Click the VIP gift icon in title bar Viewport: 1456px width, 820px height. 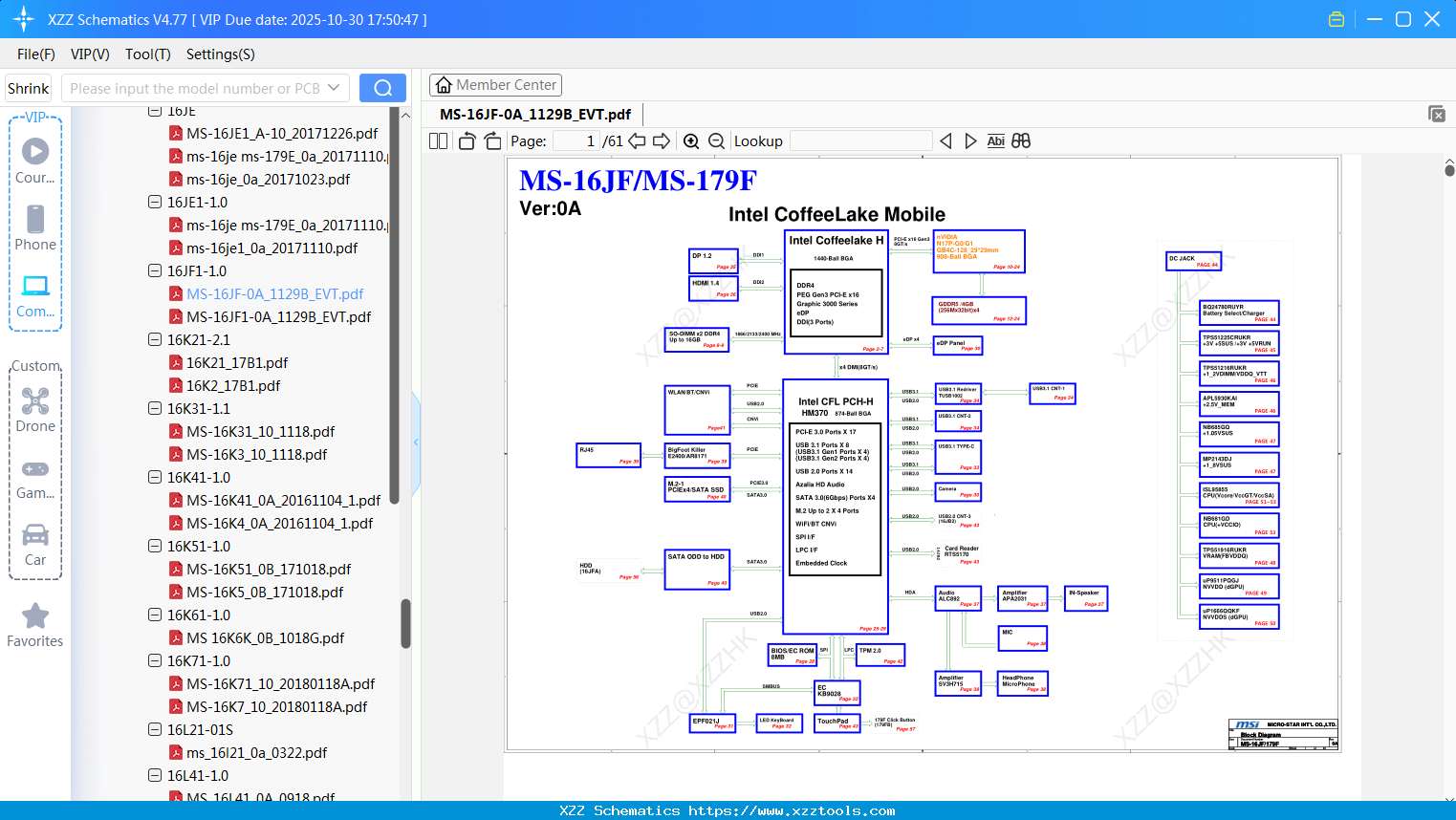click(1336, 19)
